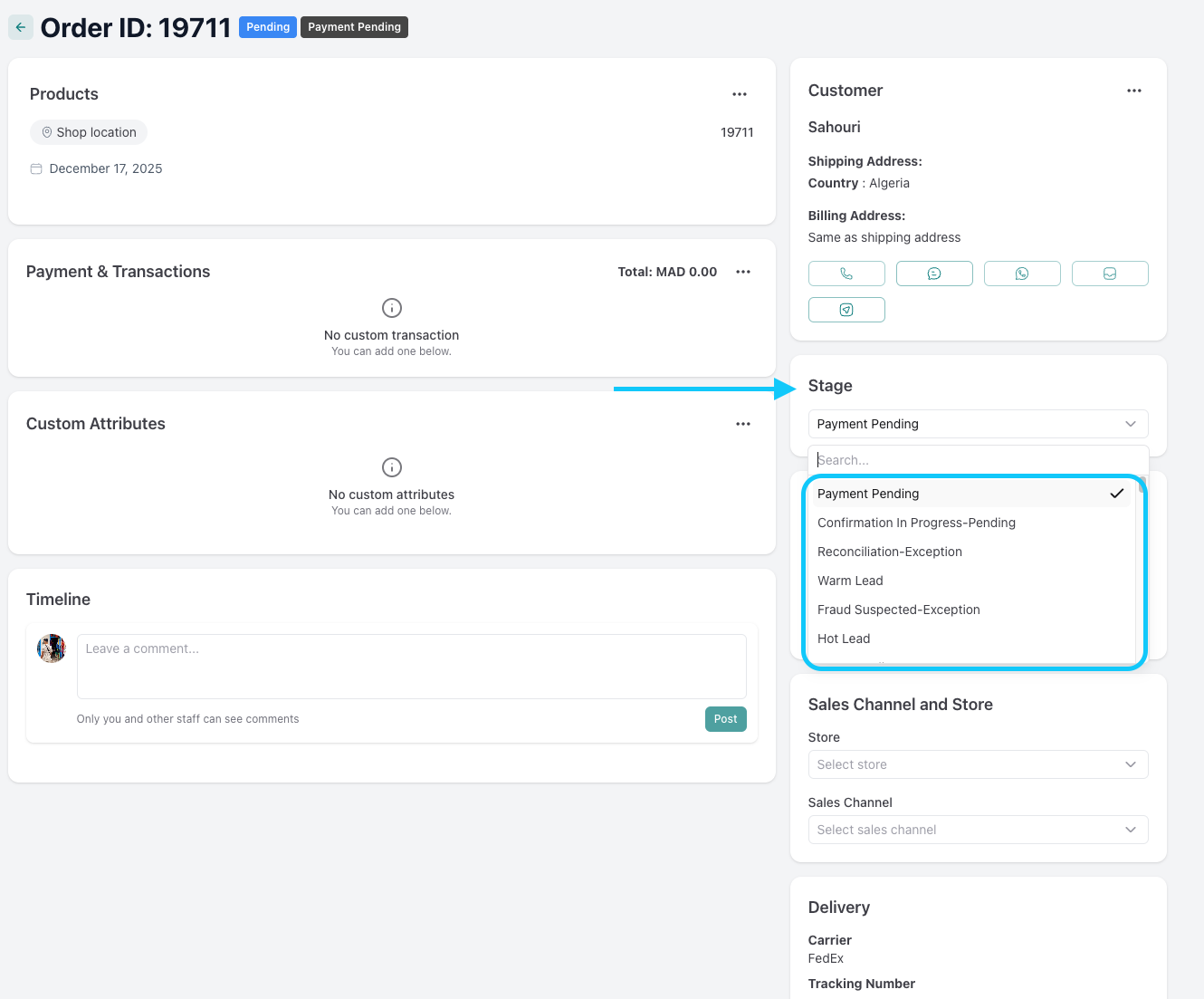The height and width of the screenshot is (999, 1204).
Task: Choose Confirmation In Progress-Pending stage option
Action: click(916, 523)
